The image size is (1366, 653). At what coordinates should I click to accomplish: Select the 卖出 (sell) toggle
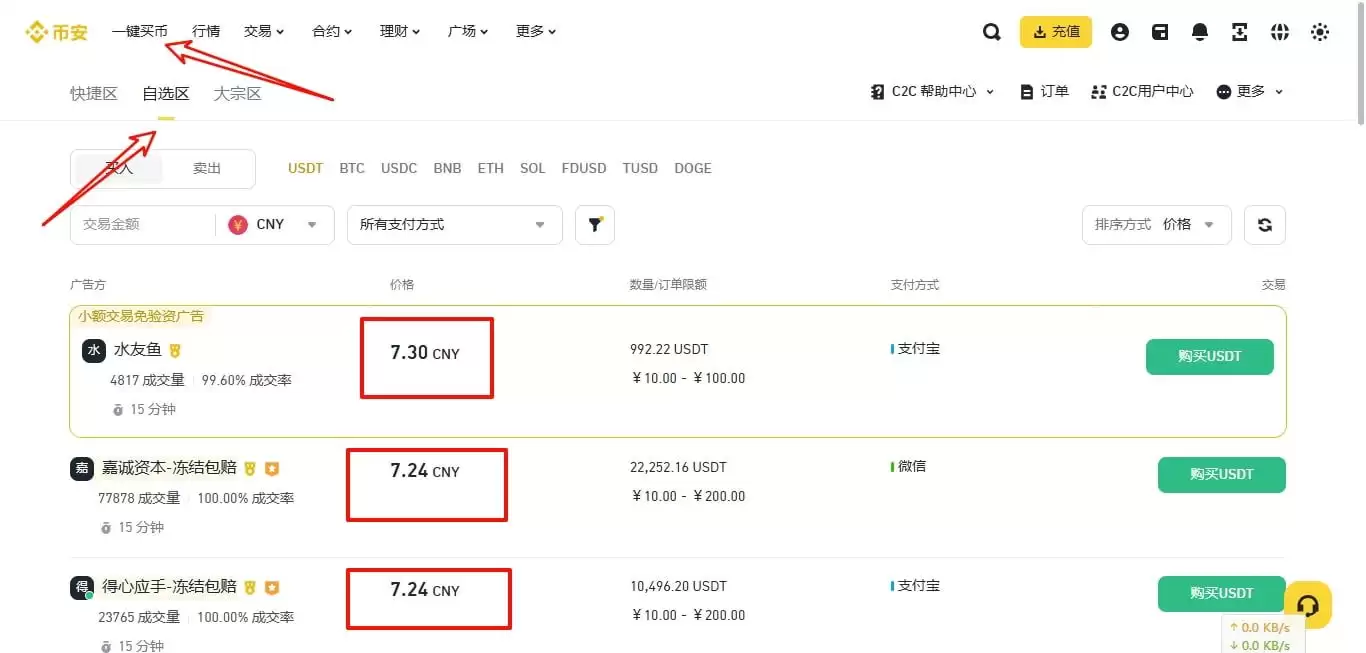point(207,168)
